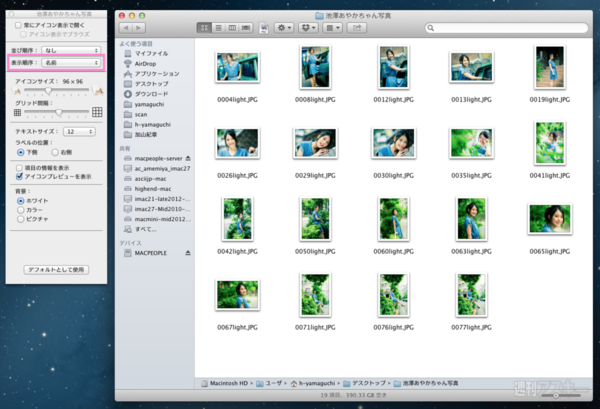The width and height of the screenshot is (600, 409).
Task: Switch Finder to Cover Flow view
Action: [246, 28]
